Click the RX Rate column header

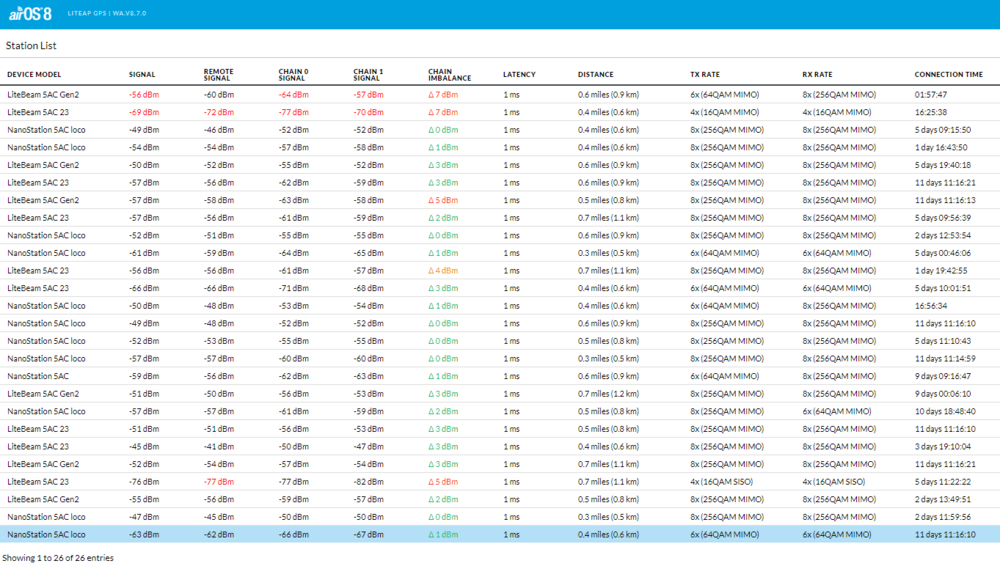[x=817, y=75]
